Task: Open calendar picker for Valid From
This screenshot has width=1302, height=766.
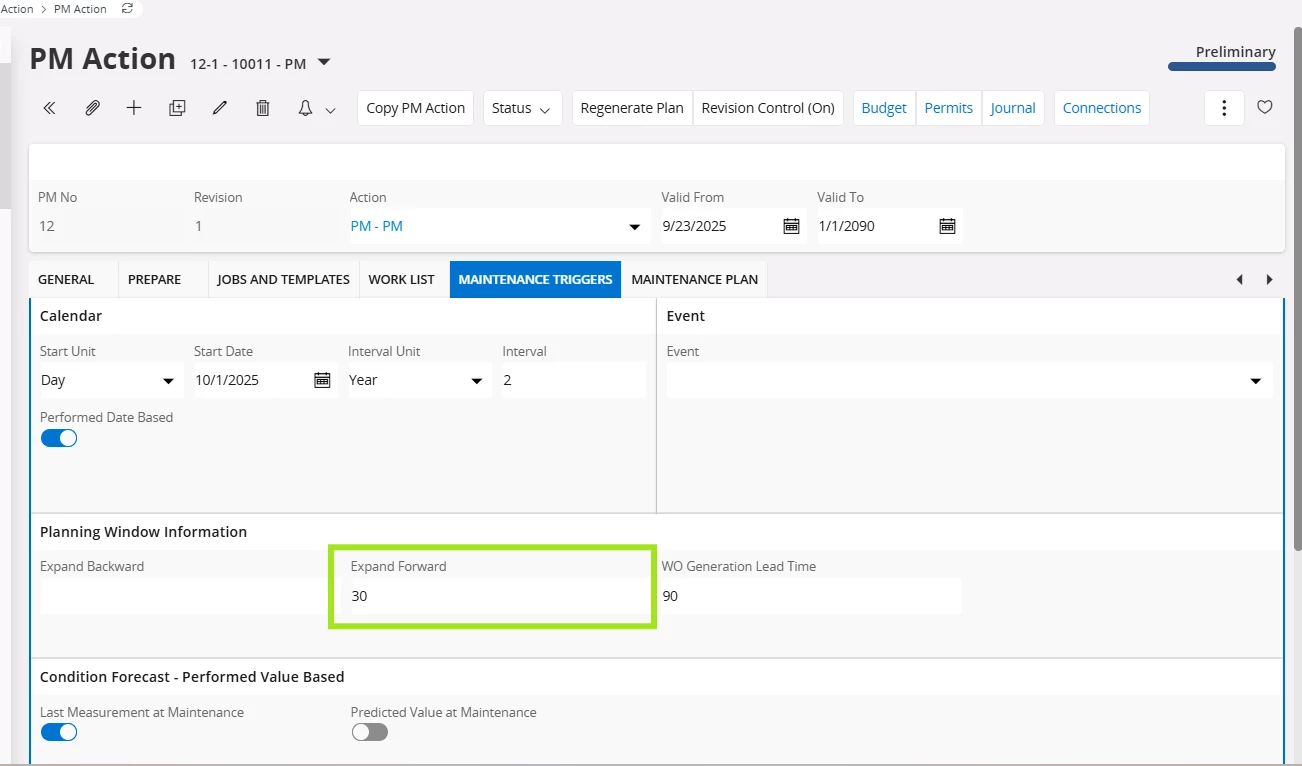Action: point(791,226)
